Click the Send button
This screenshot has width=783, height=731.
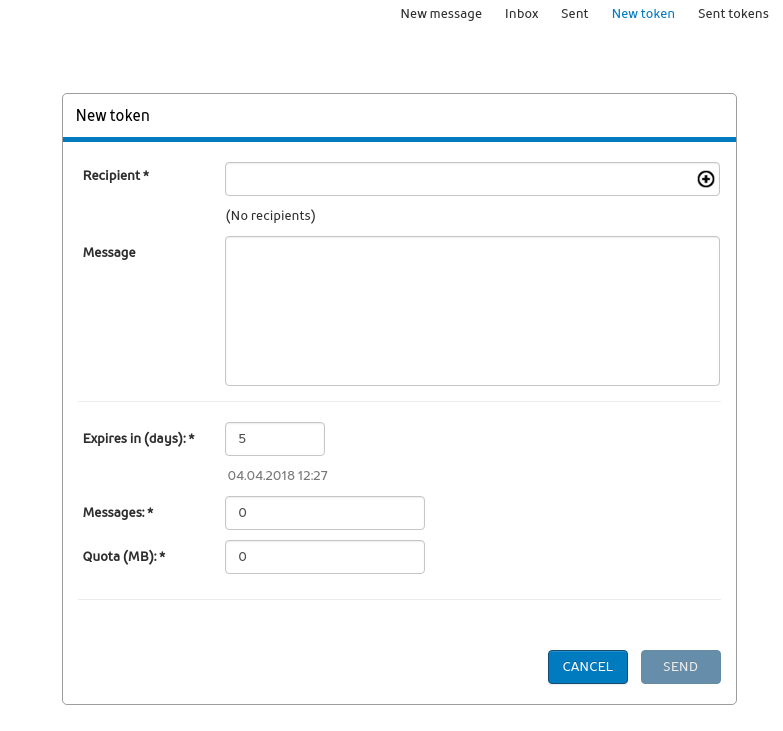[680, 667]
